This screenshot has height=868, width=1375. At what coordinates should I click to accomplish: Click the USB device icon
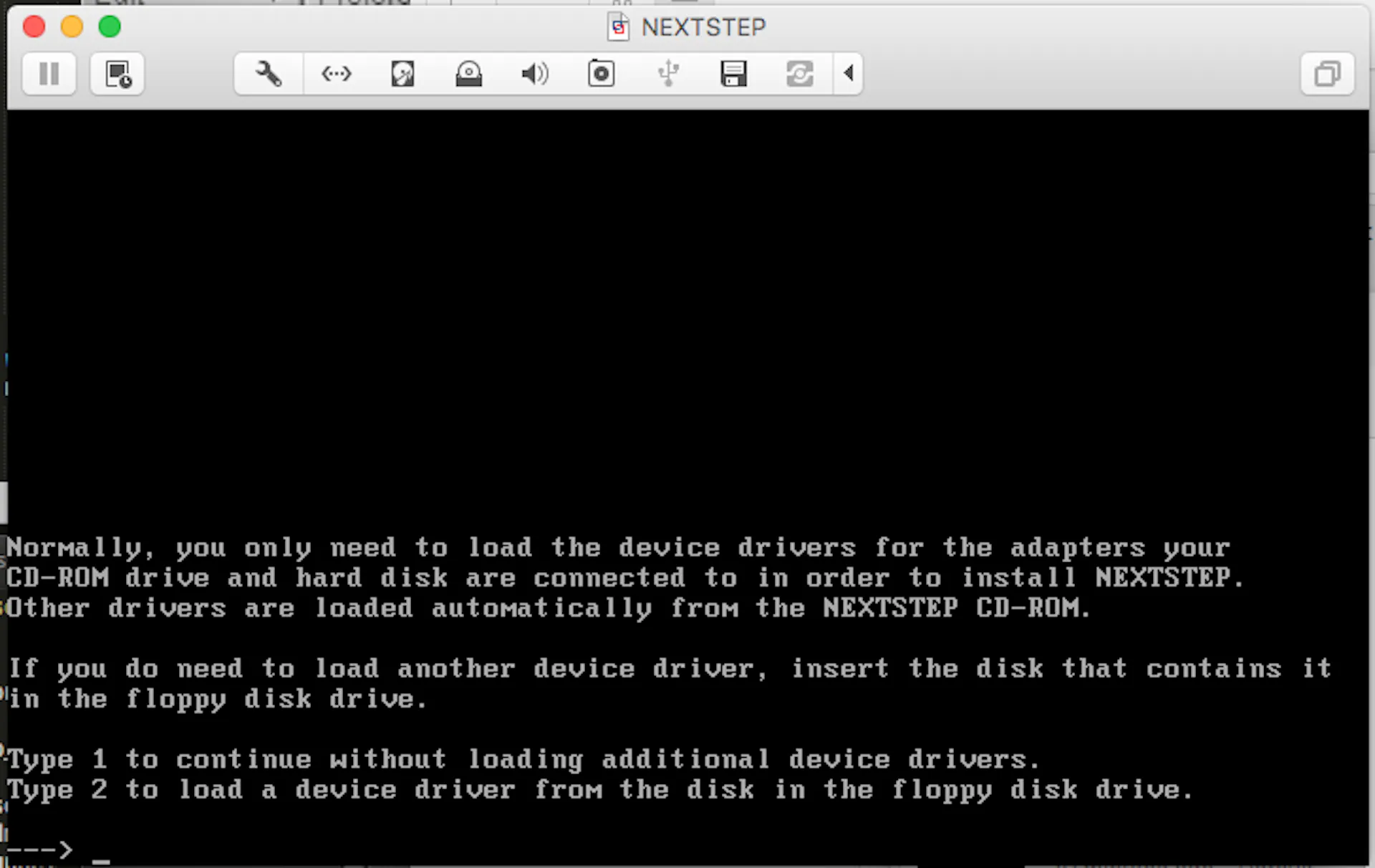click(x=668, y=73)
